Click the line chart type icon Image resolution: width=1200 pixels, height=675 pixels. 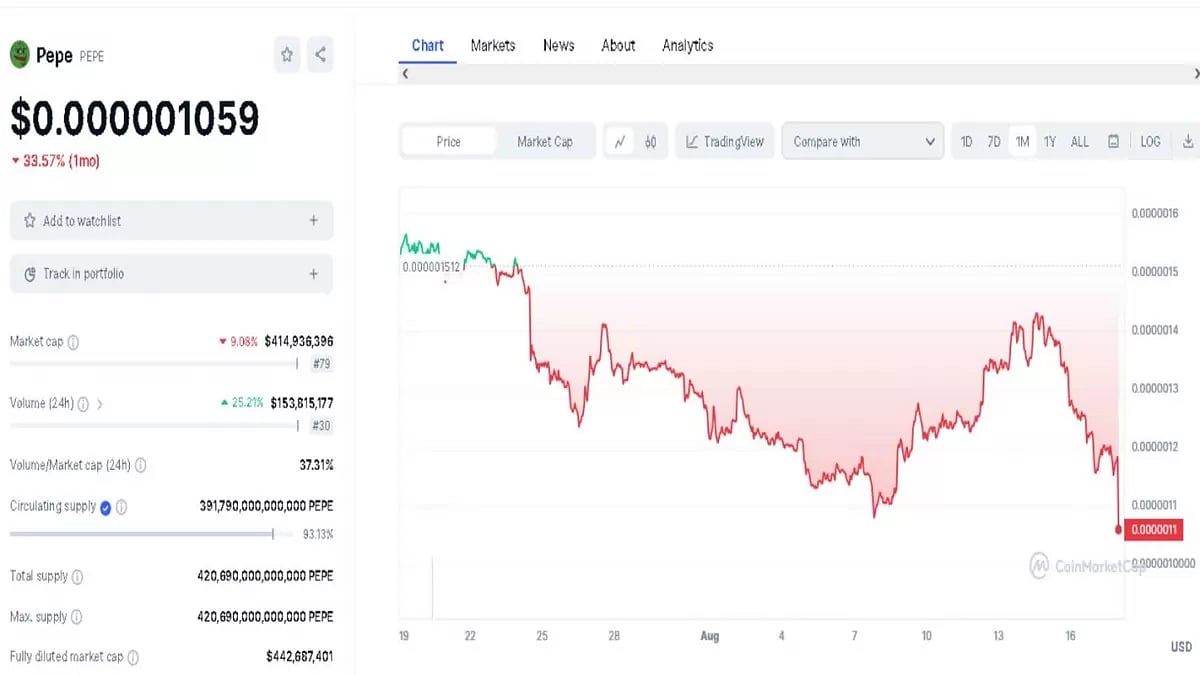pos(619,141)
